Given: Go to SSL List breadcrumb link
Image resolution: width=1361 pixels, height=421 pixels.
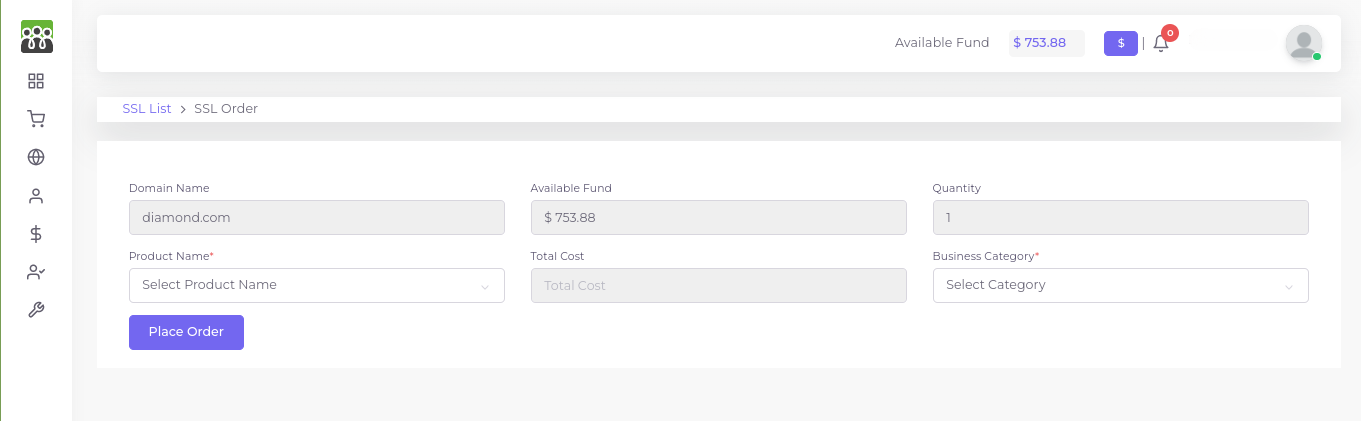Looking at the screenshot, I should click(147, 108).
